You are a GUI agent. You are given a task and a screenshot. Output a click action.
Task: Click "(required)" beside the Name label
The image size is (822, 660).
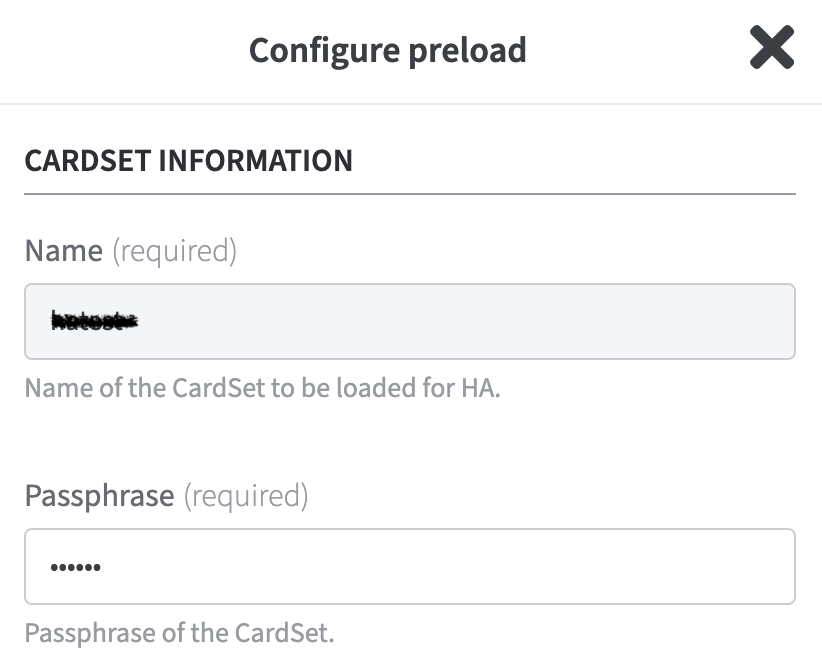pos(174,250)
